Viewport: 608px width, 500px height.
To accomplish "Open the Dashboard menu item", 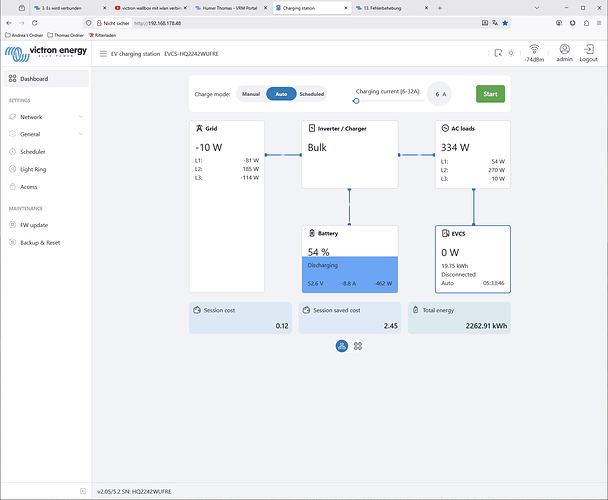I will point(46,79).
